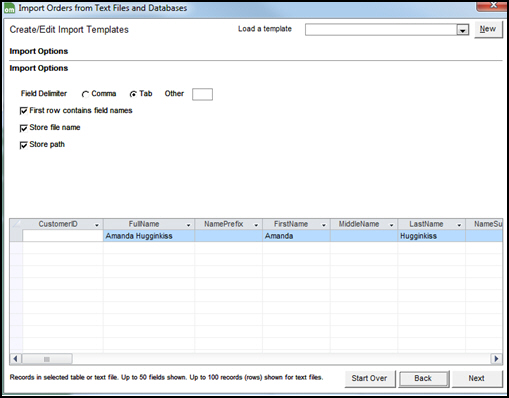Click the Other delimiter input box
The image size is (509, 398).
tap(202, 94)
